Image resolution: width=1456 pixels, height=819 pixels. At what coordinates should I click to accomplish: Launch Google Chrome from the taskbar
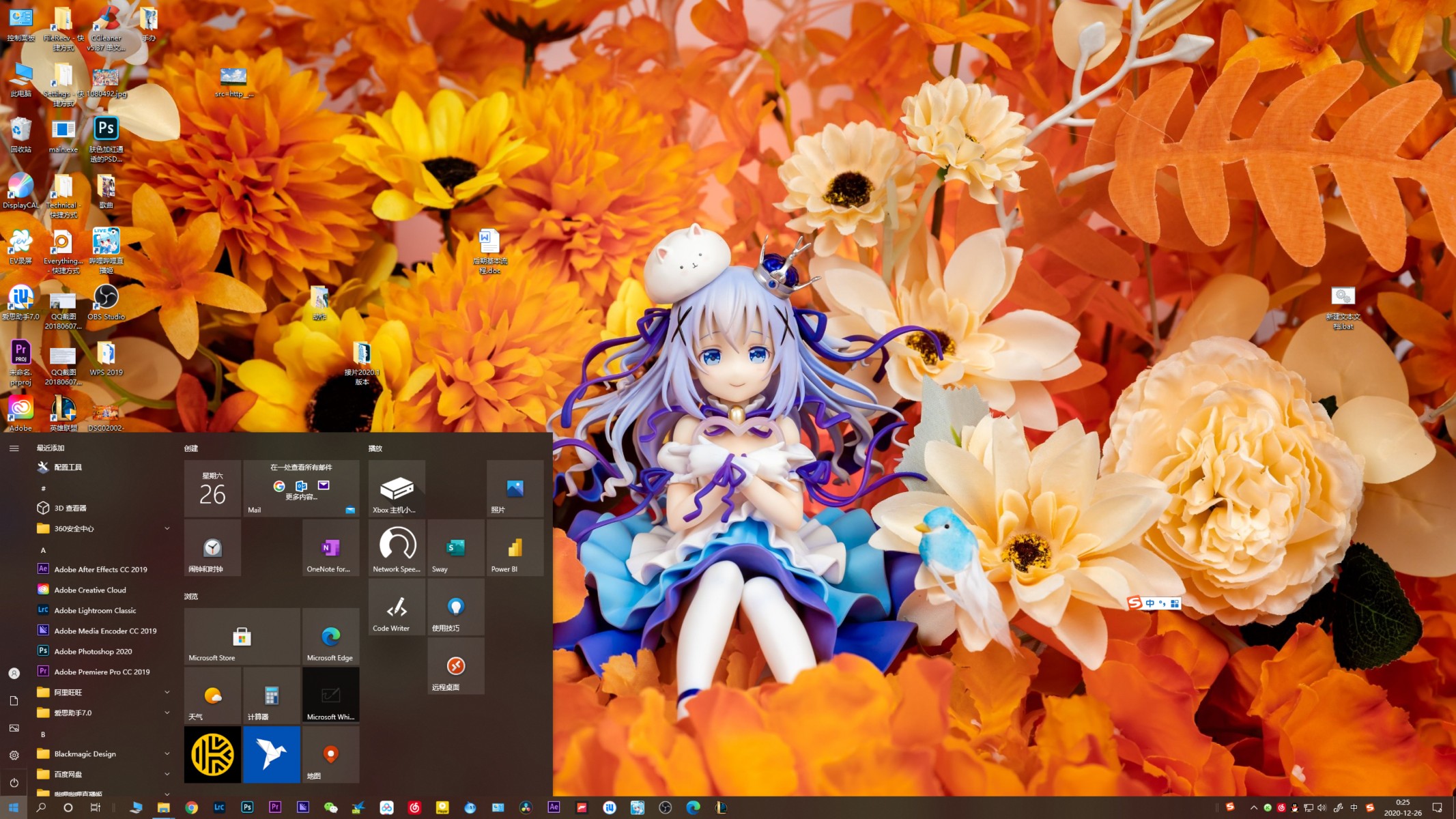pos(192,807)
